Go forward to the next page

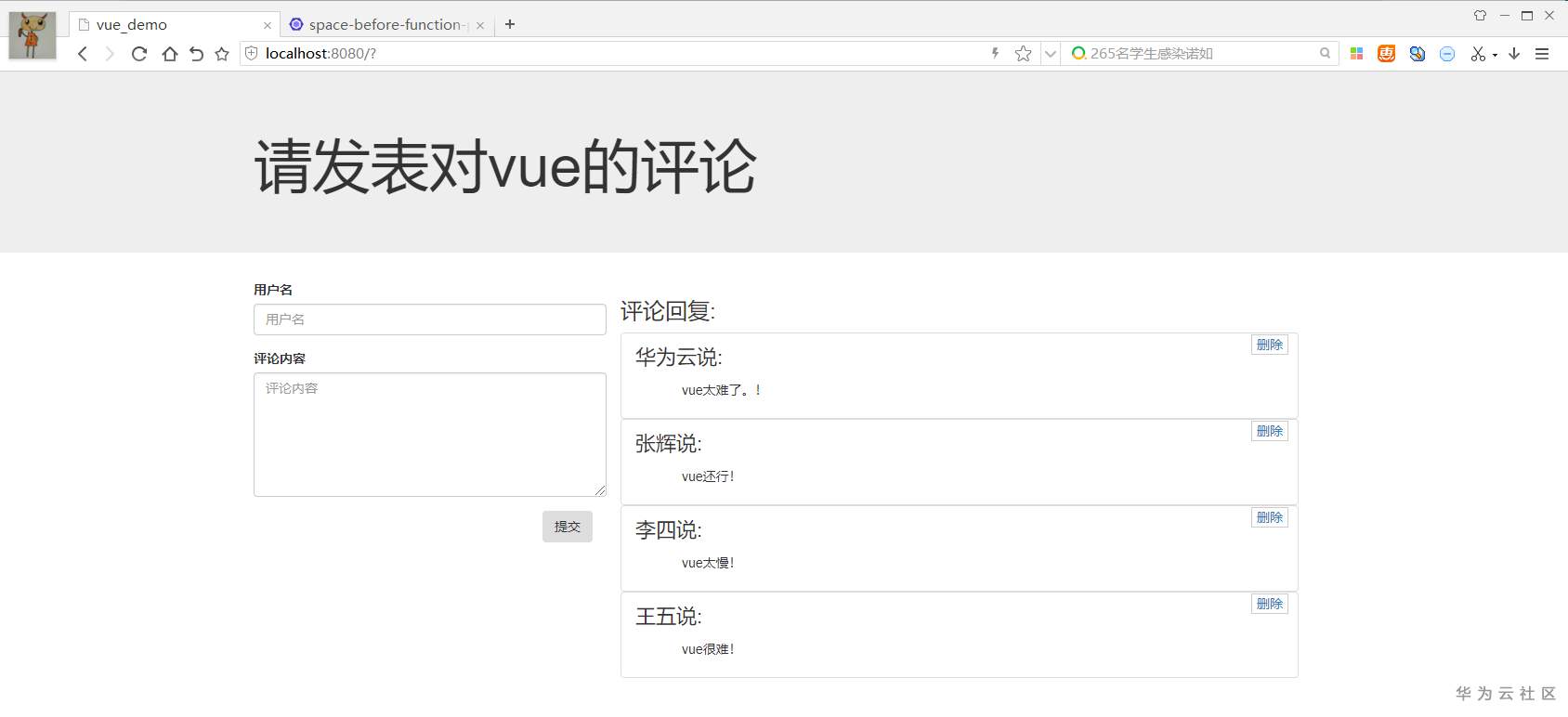click(x=110, y=54)
